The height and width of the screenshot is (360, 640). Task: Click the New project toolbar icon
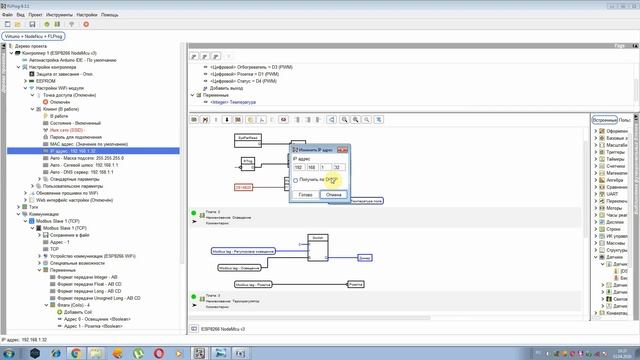pos(7,24)
